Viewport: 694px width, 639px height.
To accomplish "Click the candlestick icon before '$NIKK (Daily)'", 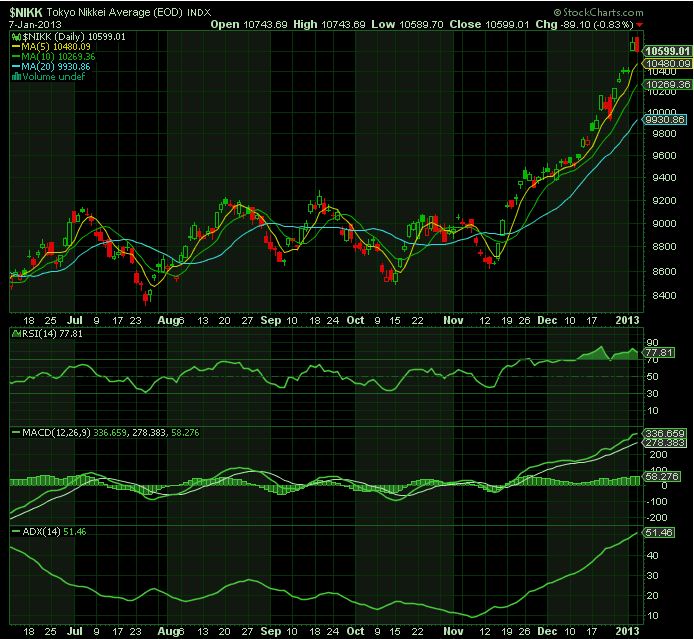I will point(16,37).
